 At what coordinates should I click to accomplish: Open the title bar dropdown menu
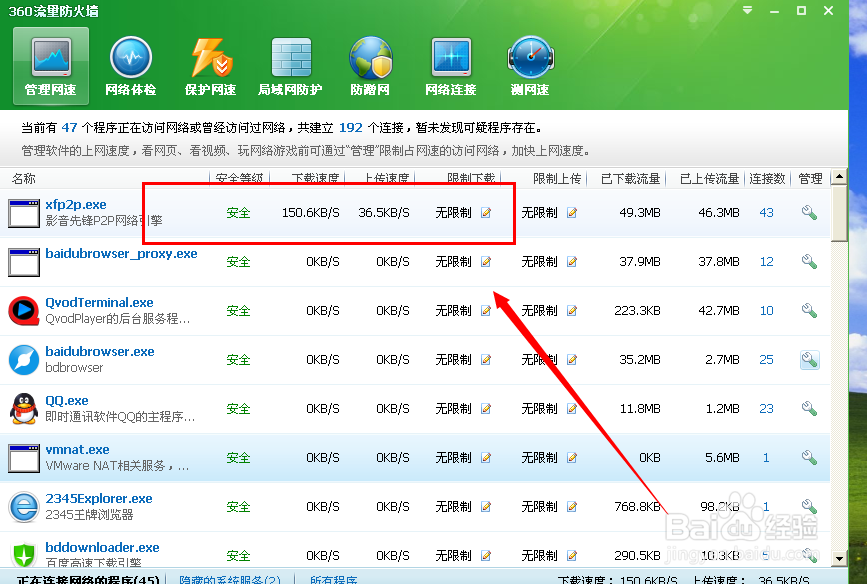[748, 11]
